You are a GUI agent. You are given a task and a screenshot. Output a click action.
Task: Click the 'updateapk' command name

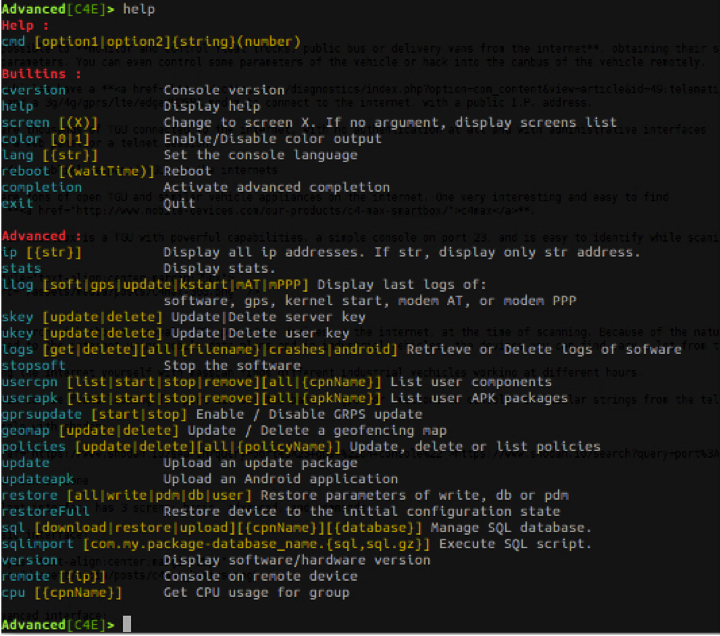pyautogui.click(x=37, y=479)
